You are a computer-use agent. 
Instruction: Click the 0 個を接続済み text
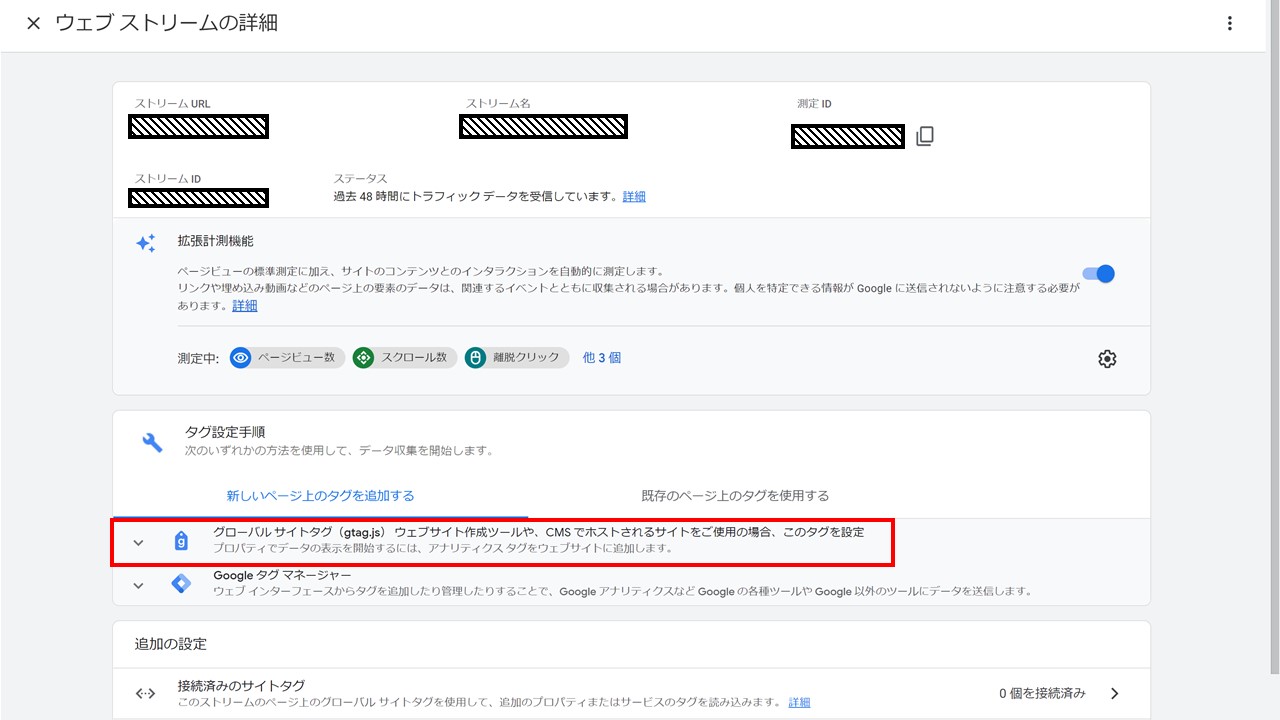[1042, 693]
